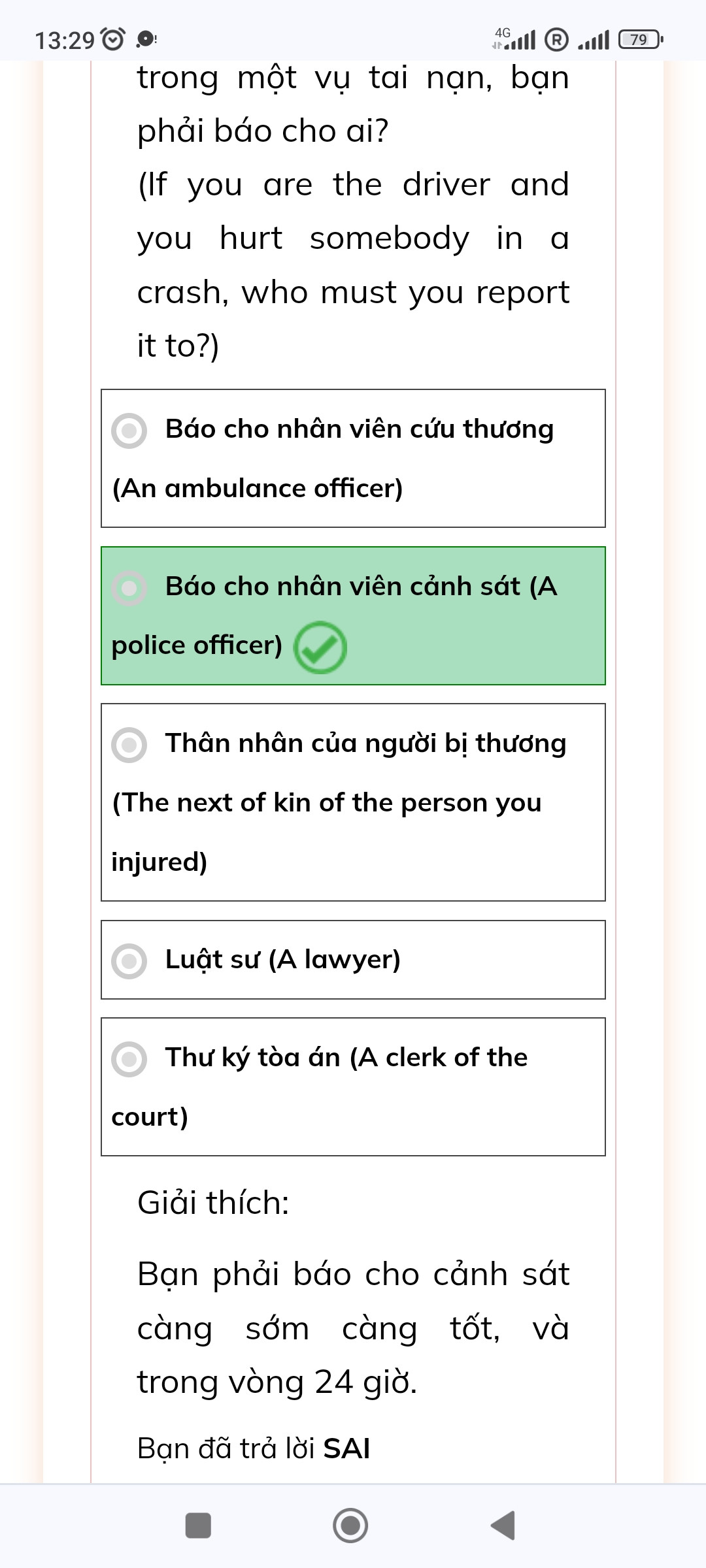Screen dimensions: 706x1568
Task: Tap the battery level indicator
Action: coord(641,40)
